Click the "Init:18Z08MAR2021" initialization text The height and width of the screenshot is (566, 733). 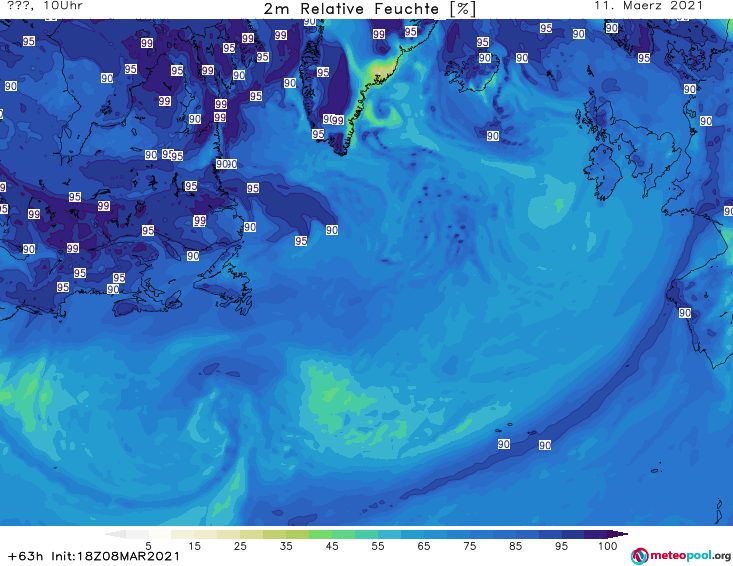coord(115,556)
